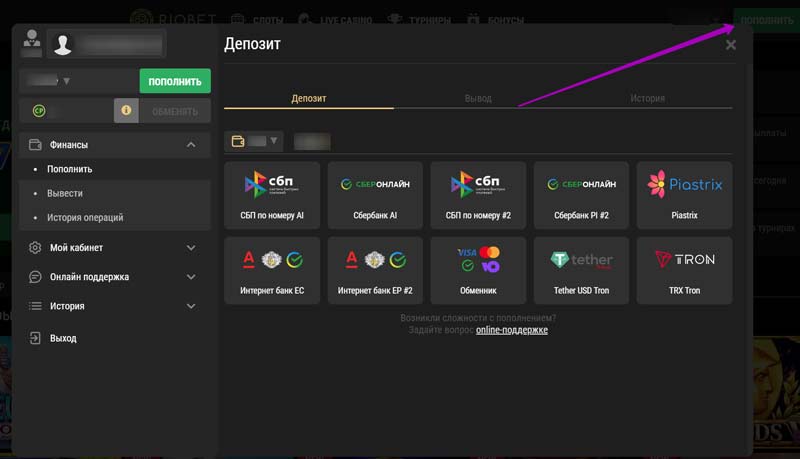This screenshot has width=800, height=459.
Task: Expand the Мой кабинет section
Action: (x=113, y=247)
